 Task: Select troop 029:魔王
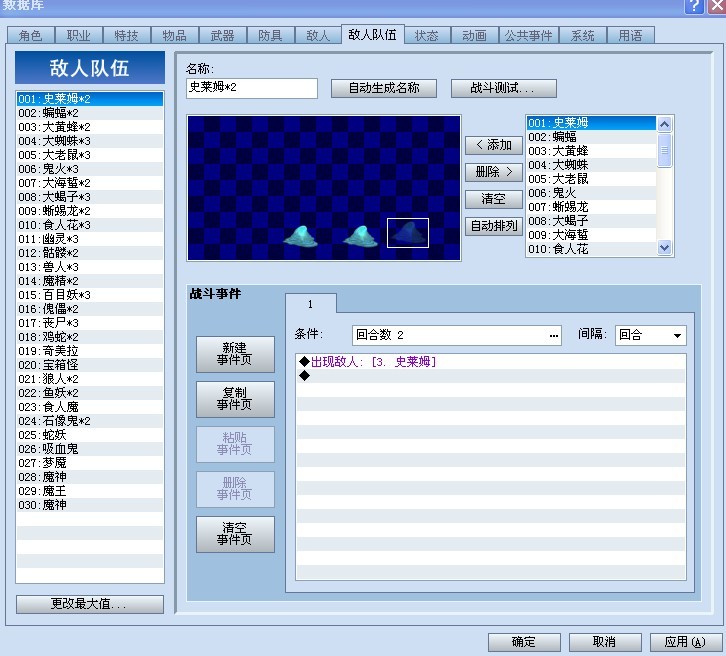90,491
